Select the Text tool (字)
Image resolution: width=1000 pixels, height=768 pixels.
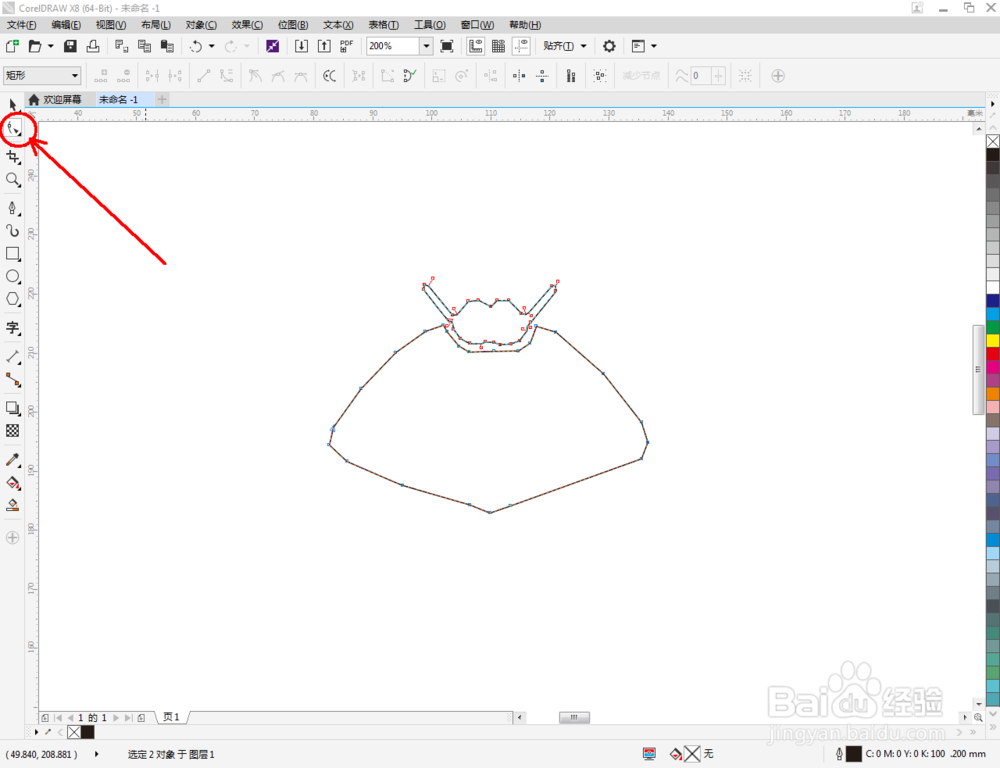[13, 328]
